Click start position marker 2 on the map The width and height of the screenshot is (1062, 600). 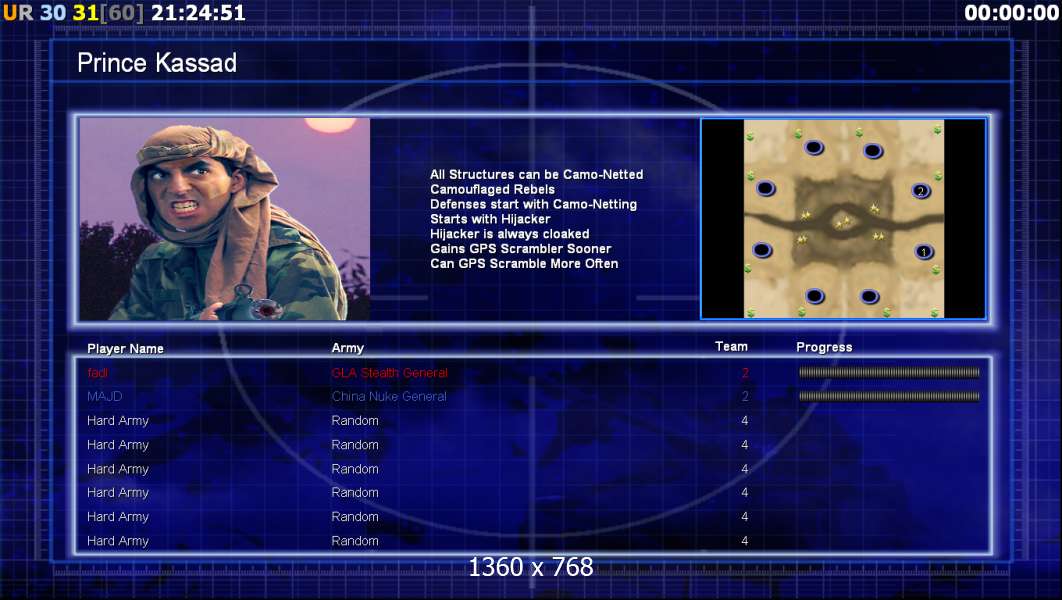(x=920, y=191)
